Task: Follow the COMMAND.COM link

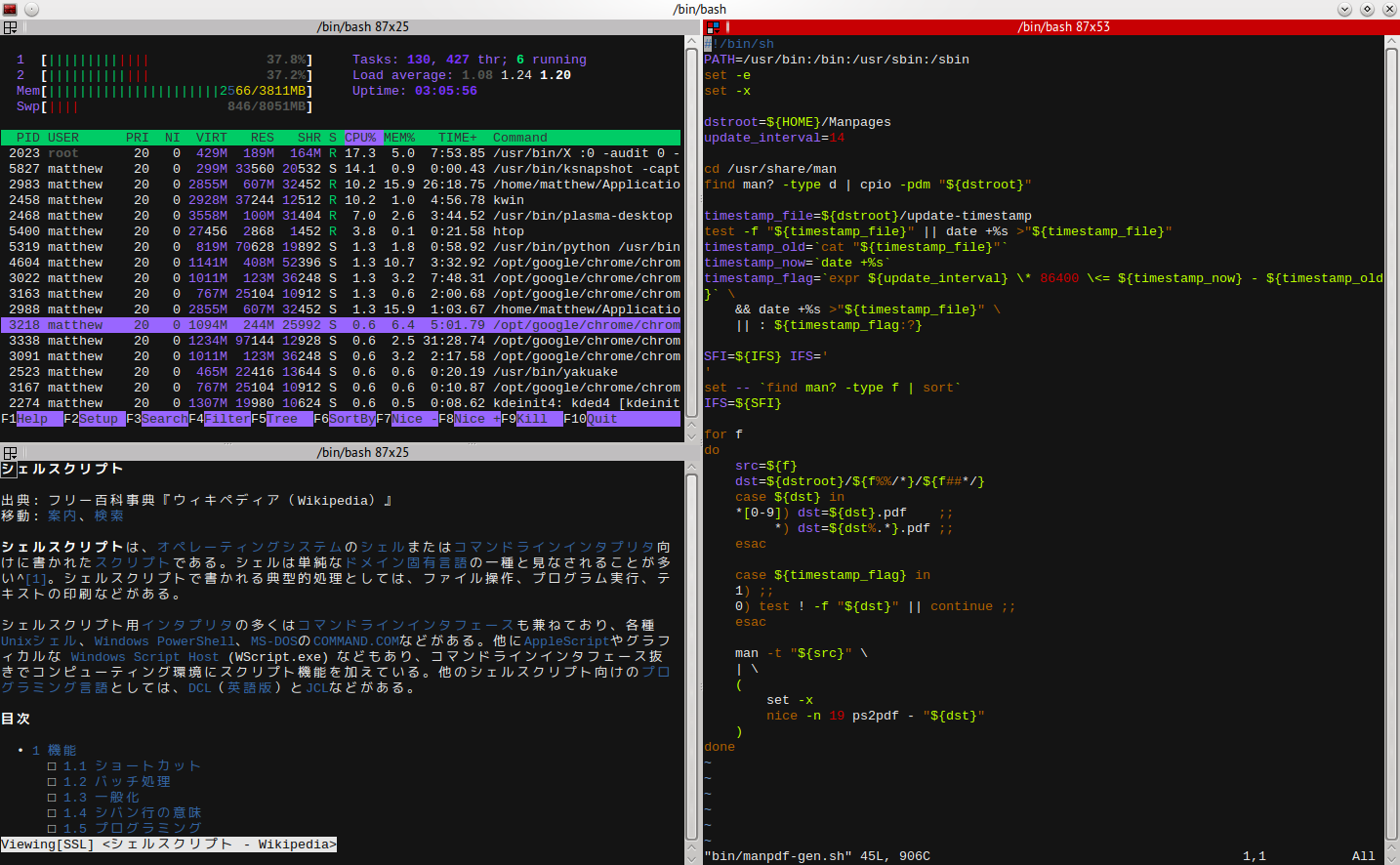Action: coord(356,641)
